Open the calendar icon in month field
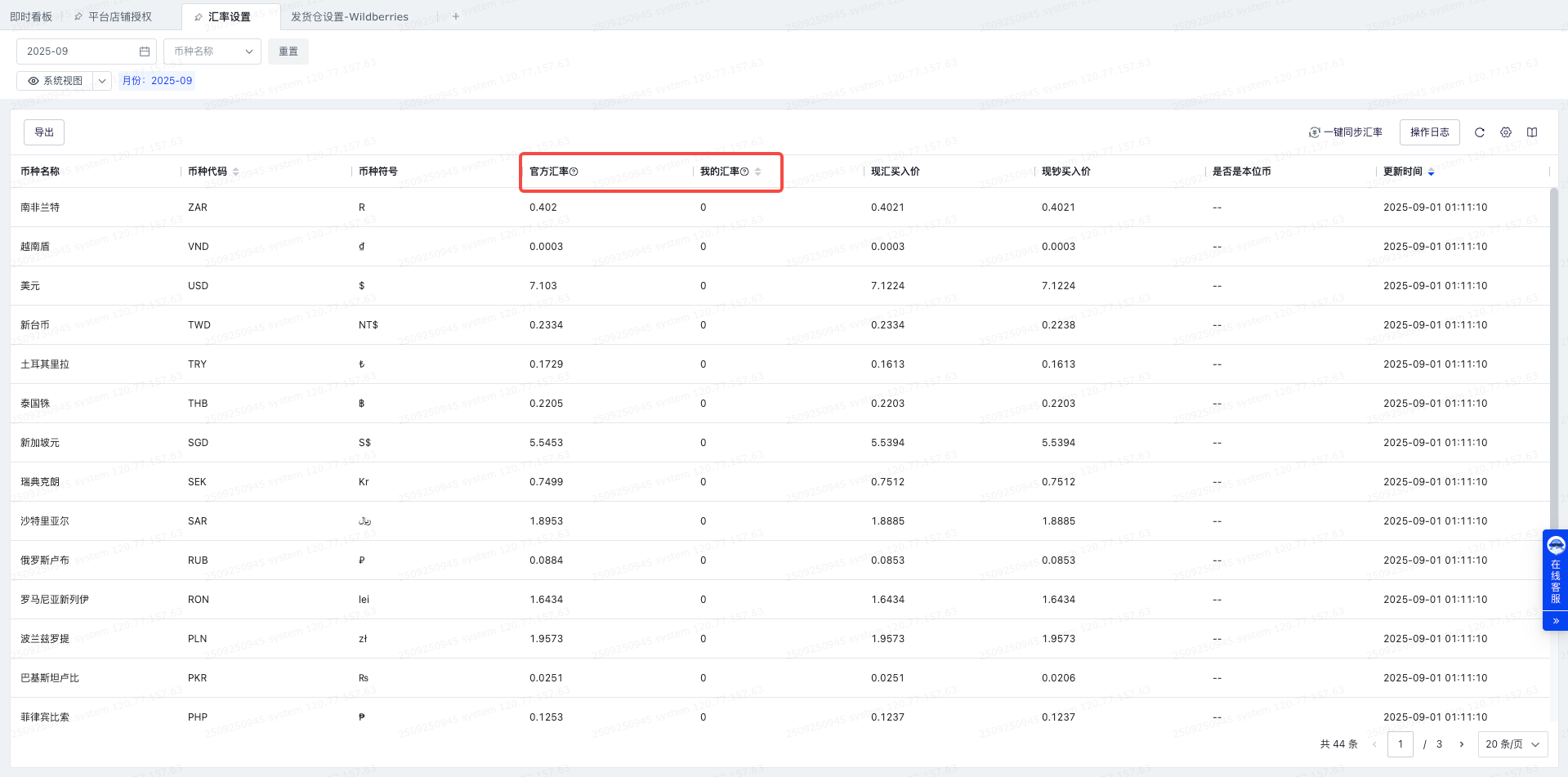This screenshot has width=1568, height=777. pyautogui.click(x=145, y=51)
